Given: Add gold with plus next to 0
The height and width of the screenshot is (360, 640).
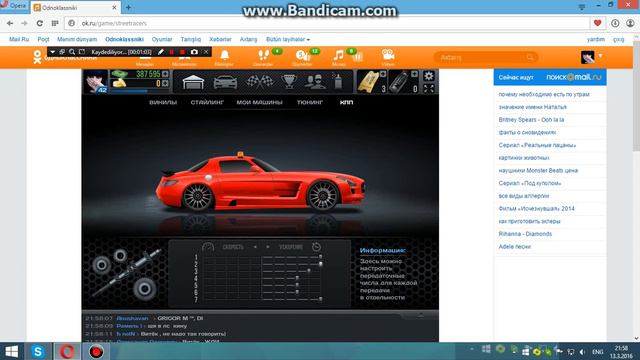Looking at the screenshot, I should pyautogui.click(x=165, y=83).
